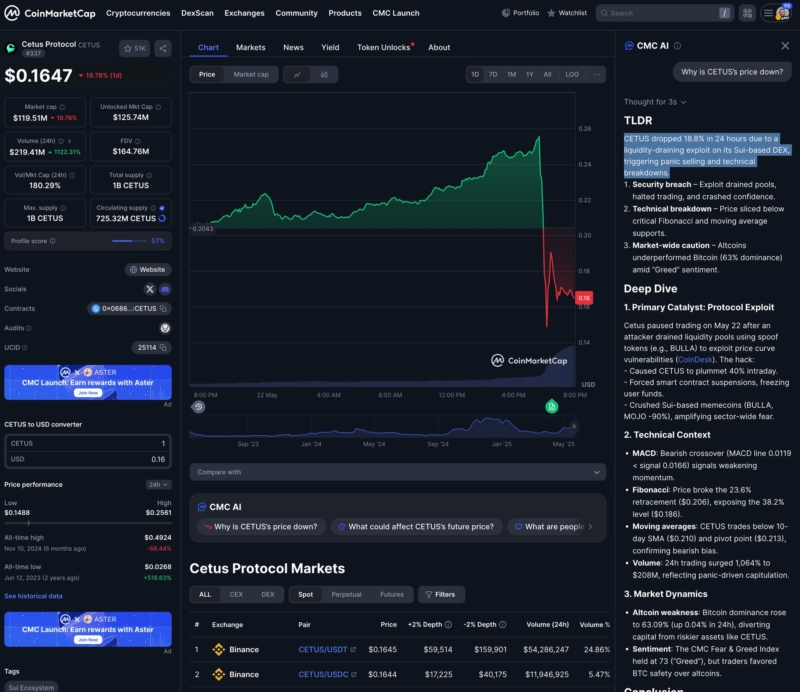Open the About tab
The width and height of the screenshot is (800, 692).
pyautogui.click(x=439, y=47)
